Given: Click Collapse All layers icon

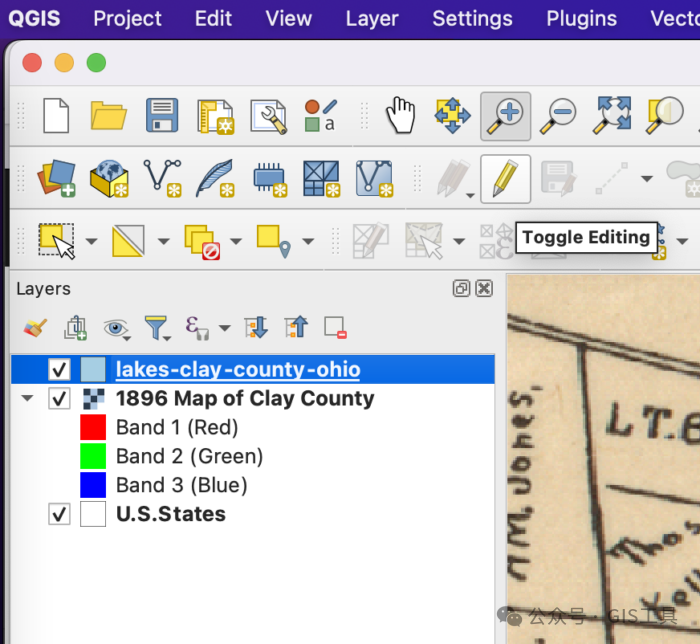Looking at the screenshot, I should (x=296, y=328).
